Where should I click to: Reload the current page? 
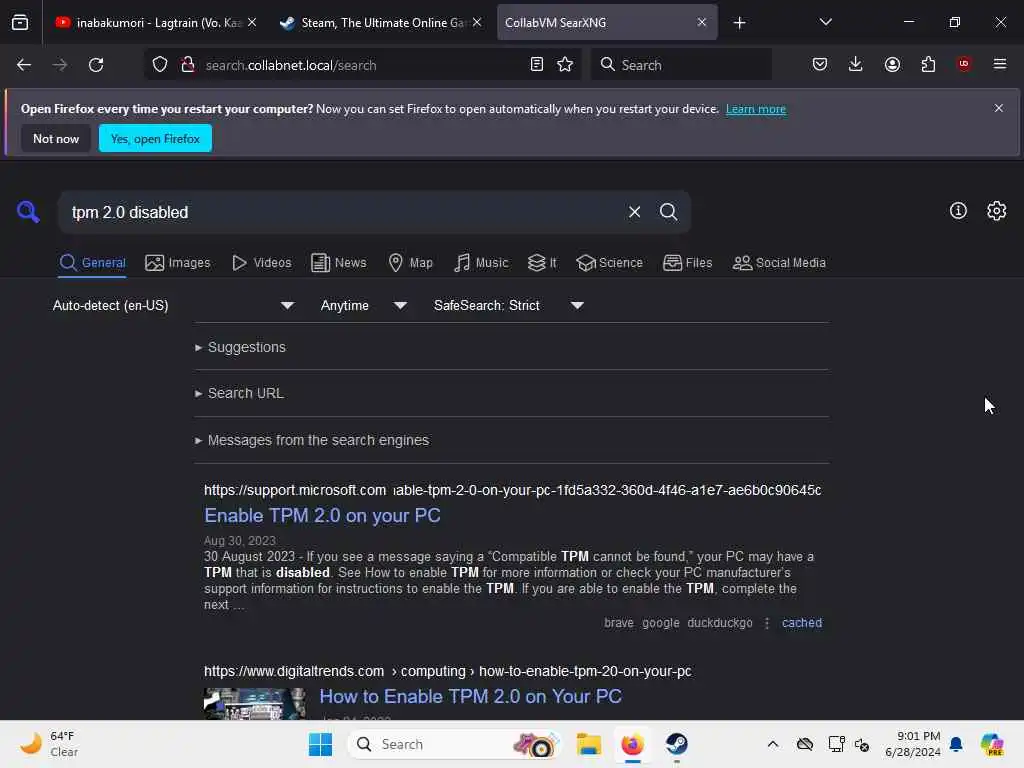pyautogui.click(x=96, y=65)
